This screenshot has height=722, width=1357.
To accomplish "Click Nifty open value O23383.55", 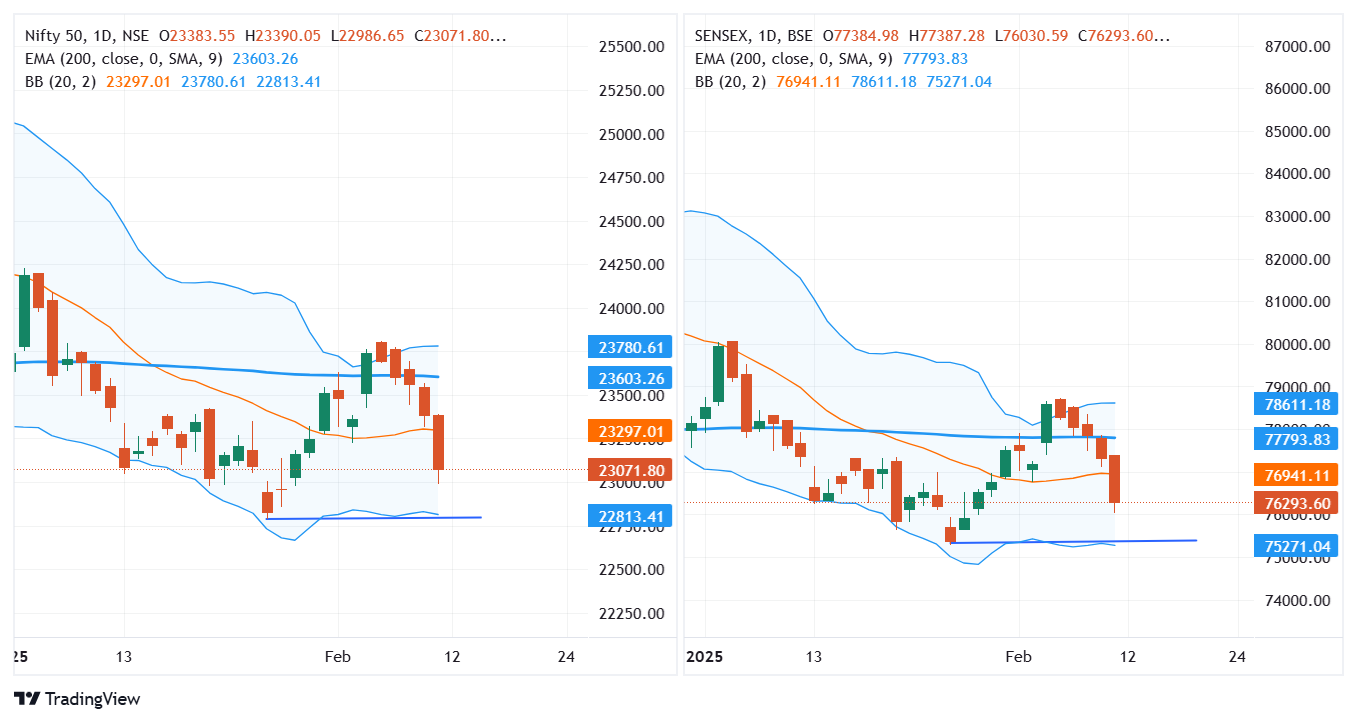I will click(x=197, y=36).
